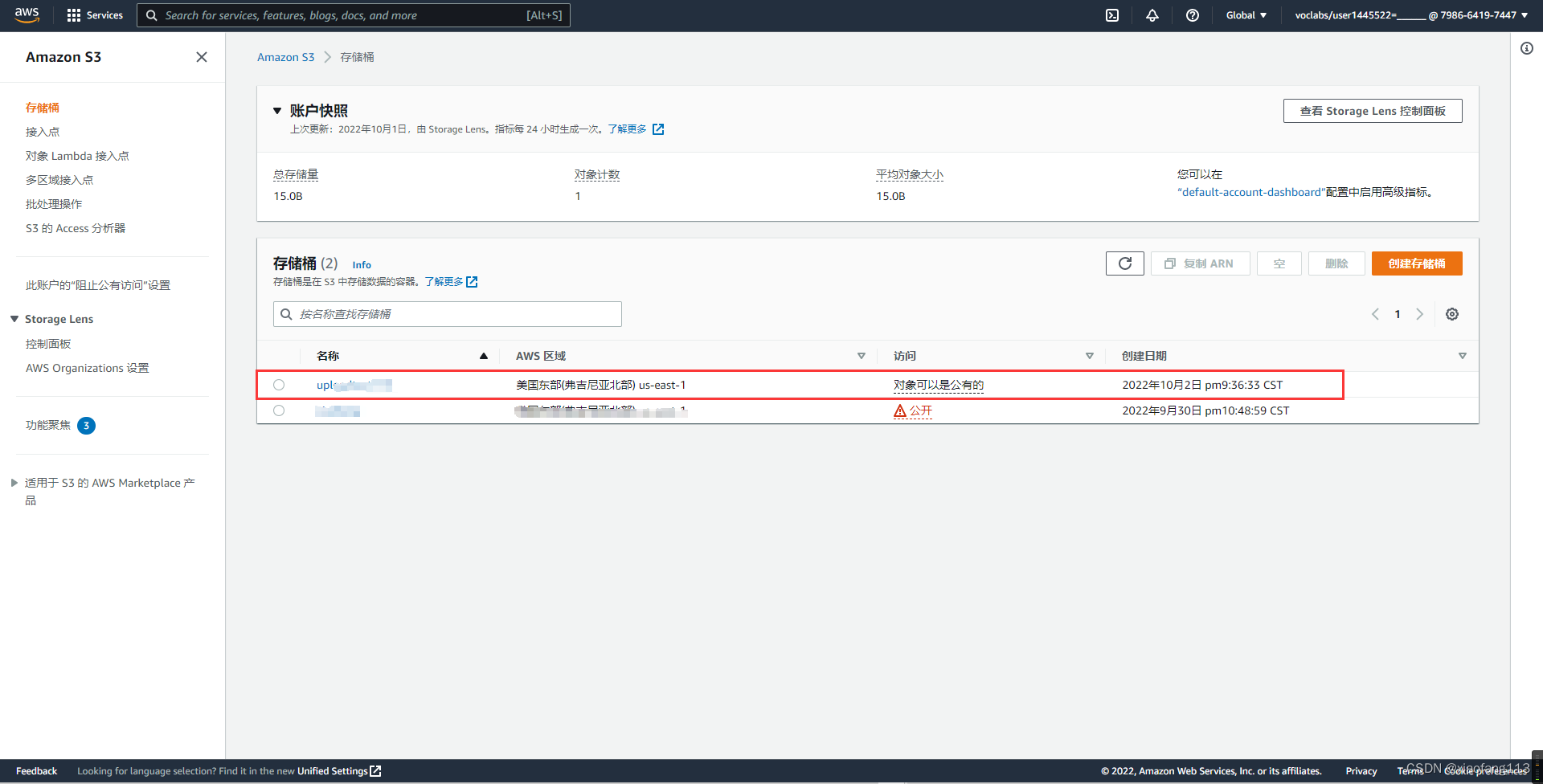Click the external link icon after 了解更多 under 存储桶
Viewport: 1543px width, 784px height.
click(472, 282)
